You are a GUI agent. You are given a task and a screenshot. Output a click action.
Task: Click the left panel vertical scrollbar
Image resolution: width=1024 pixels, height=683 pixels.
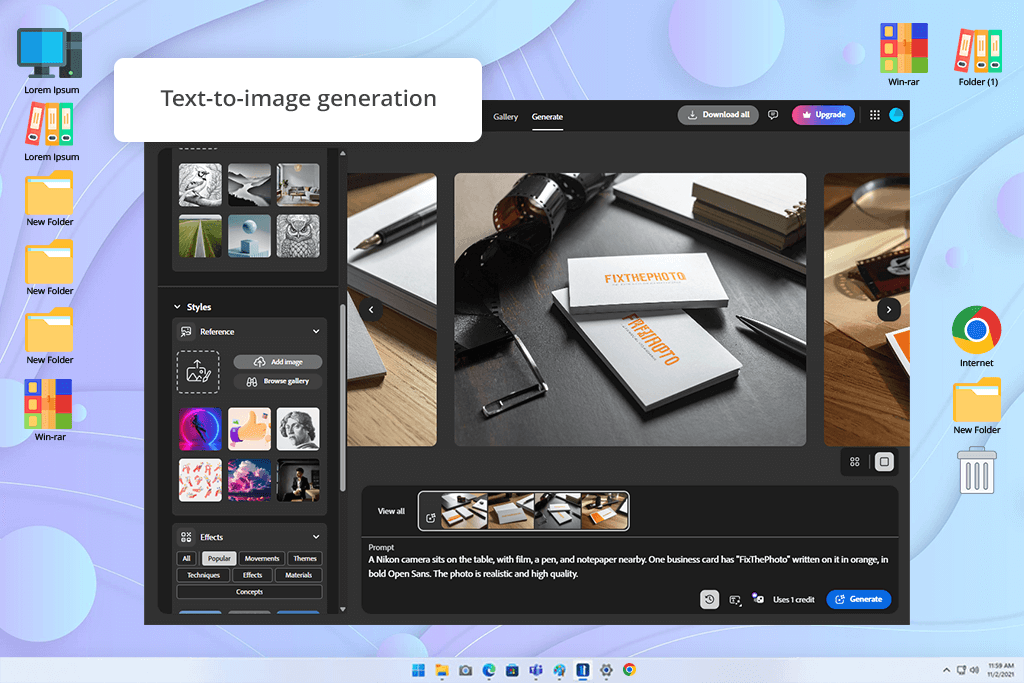pos(343,398)
